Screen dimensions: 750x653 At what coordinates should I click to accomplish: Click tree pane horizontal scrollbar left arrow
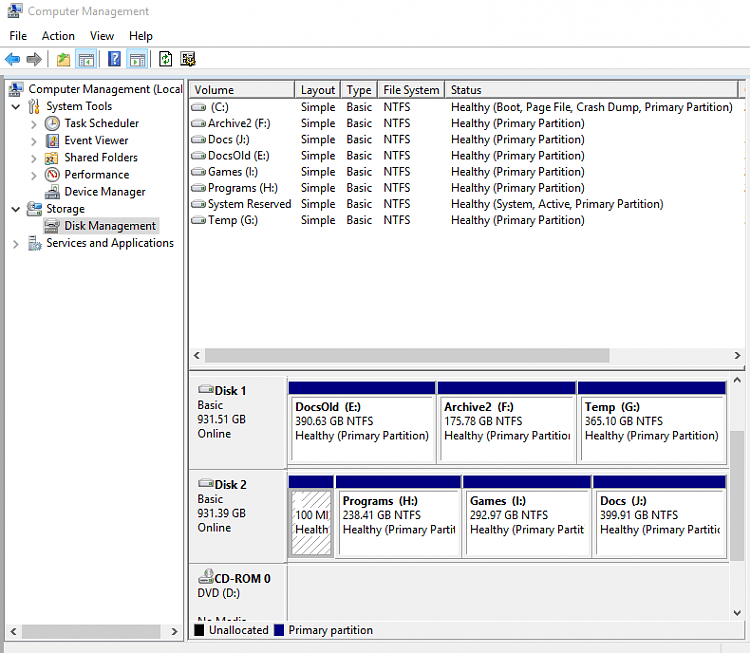click(13, 631)
